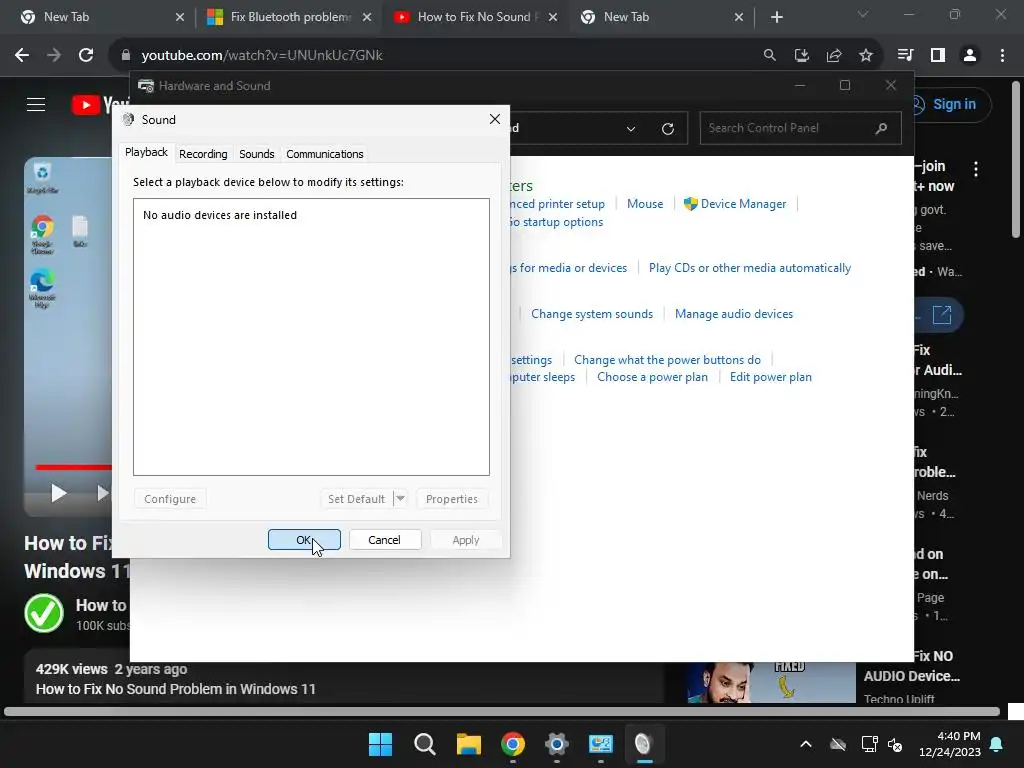The width and height of the screenshot is (1024, 768).
Task: Click Change what the power buttons do
Action: tap(667, 360)
